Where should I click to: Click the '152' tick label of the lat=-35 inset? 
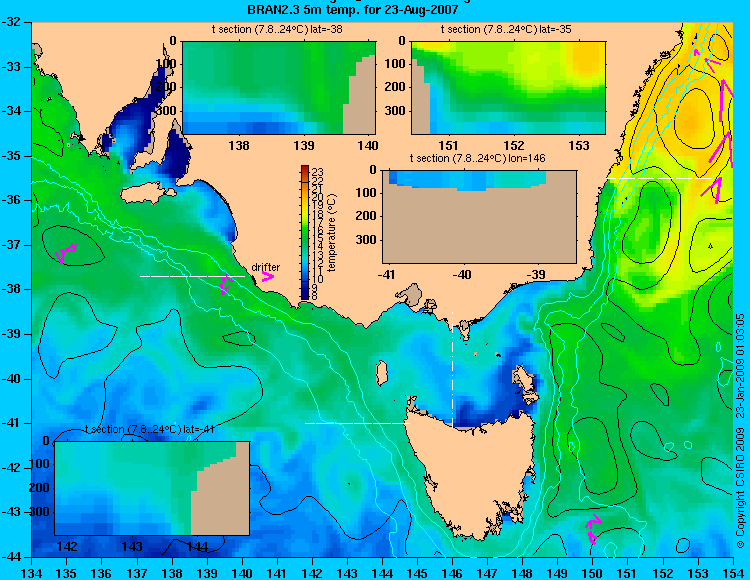click(x=514, y=145)
